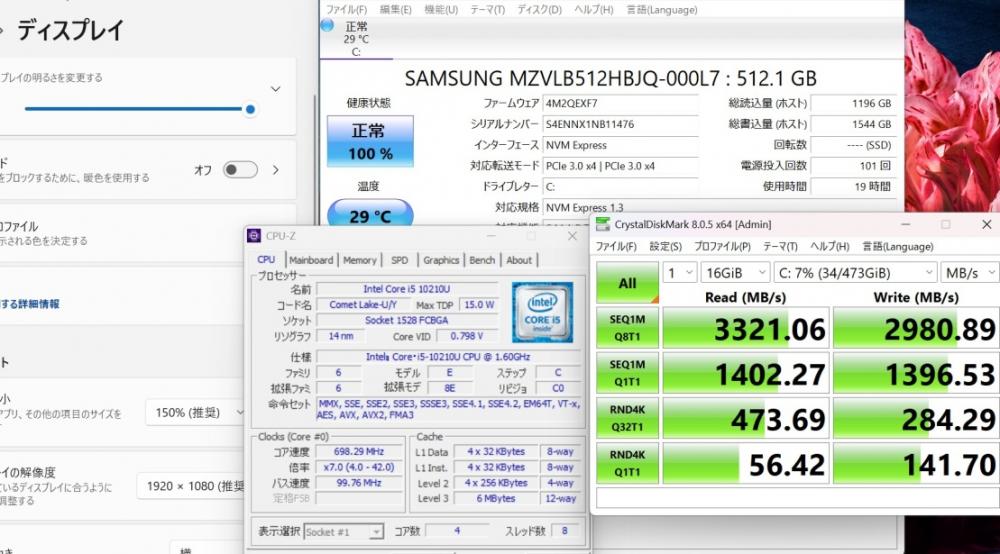Run the RND4K Q1T1 benchmark button
The image size is (1000, 554).
coord(628,463)
